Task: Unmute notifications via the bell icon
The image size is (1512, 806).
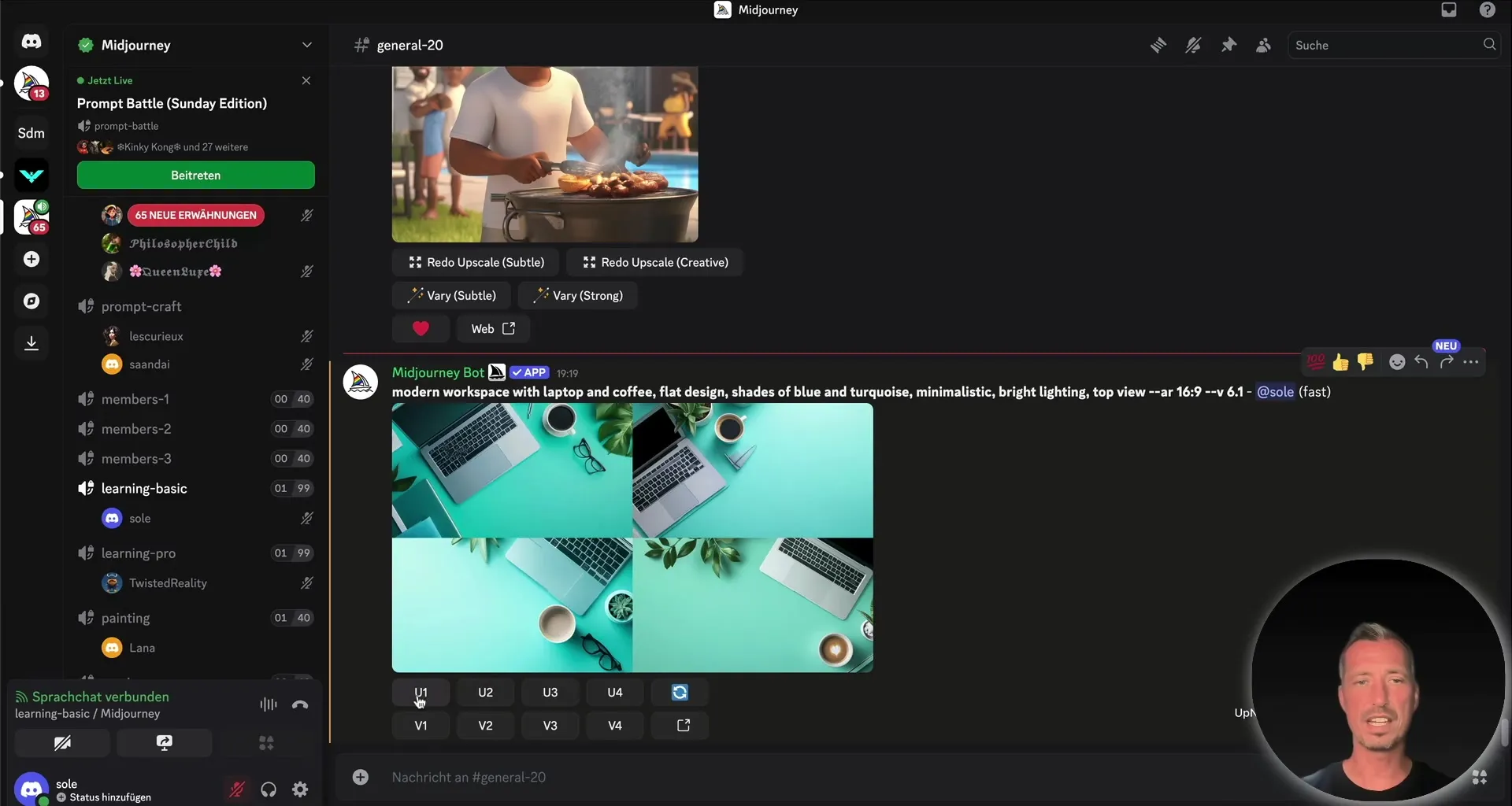Action: tap(1194, 45)
